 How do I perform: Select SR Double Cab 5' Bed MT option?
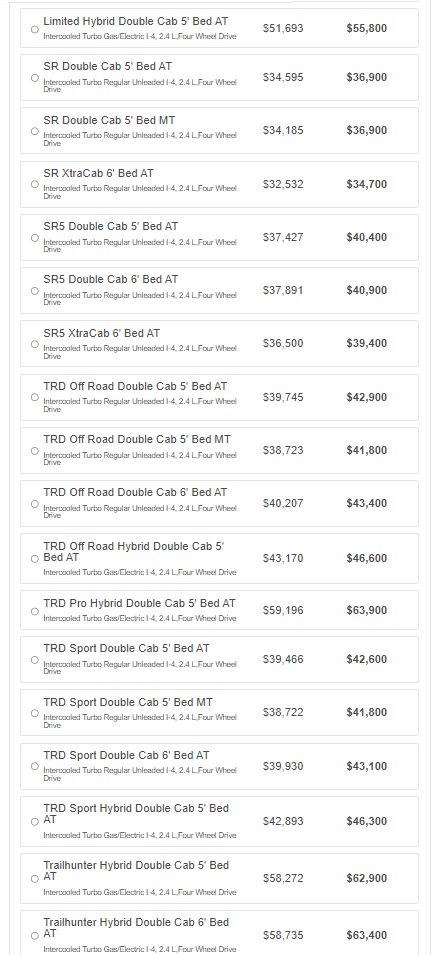click(35, 131)
